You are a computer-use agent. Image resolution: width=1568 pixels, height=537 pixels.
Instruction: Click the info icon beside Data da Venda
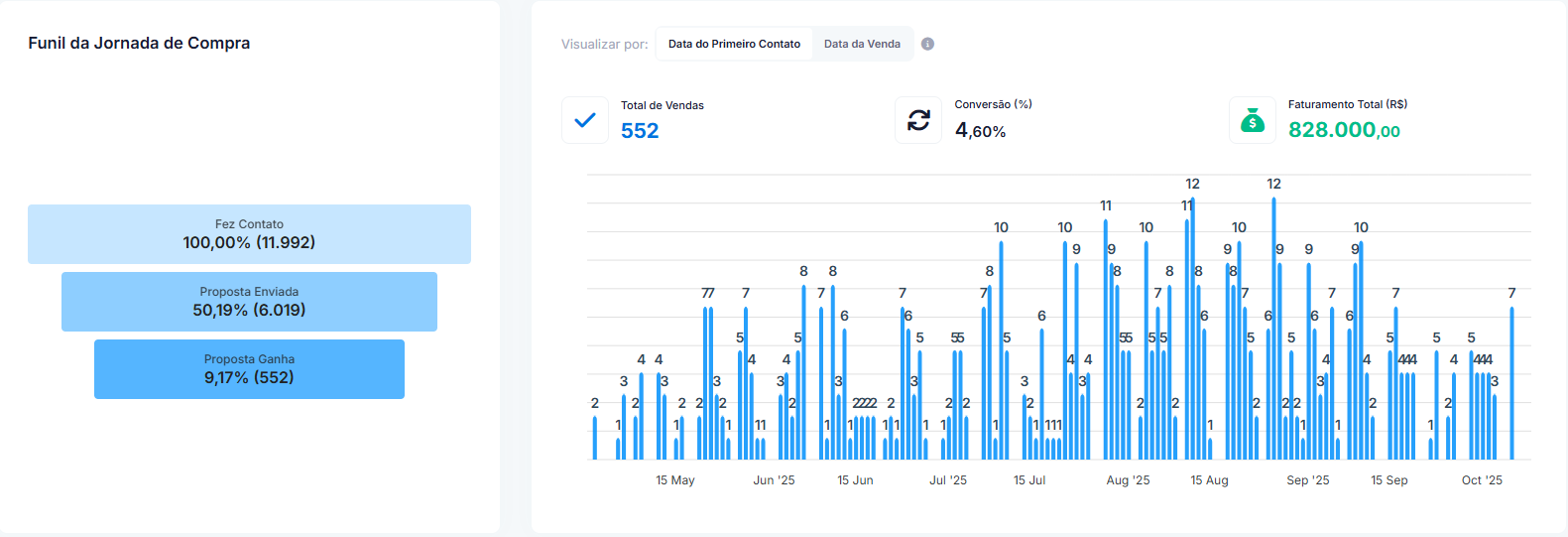(x=927, y=44)
